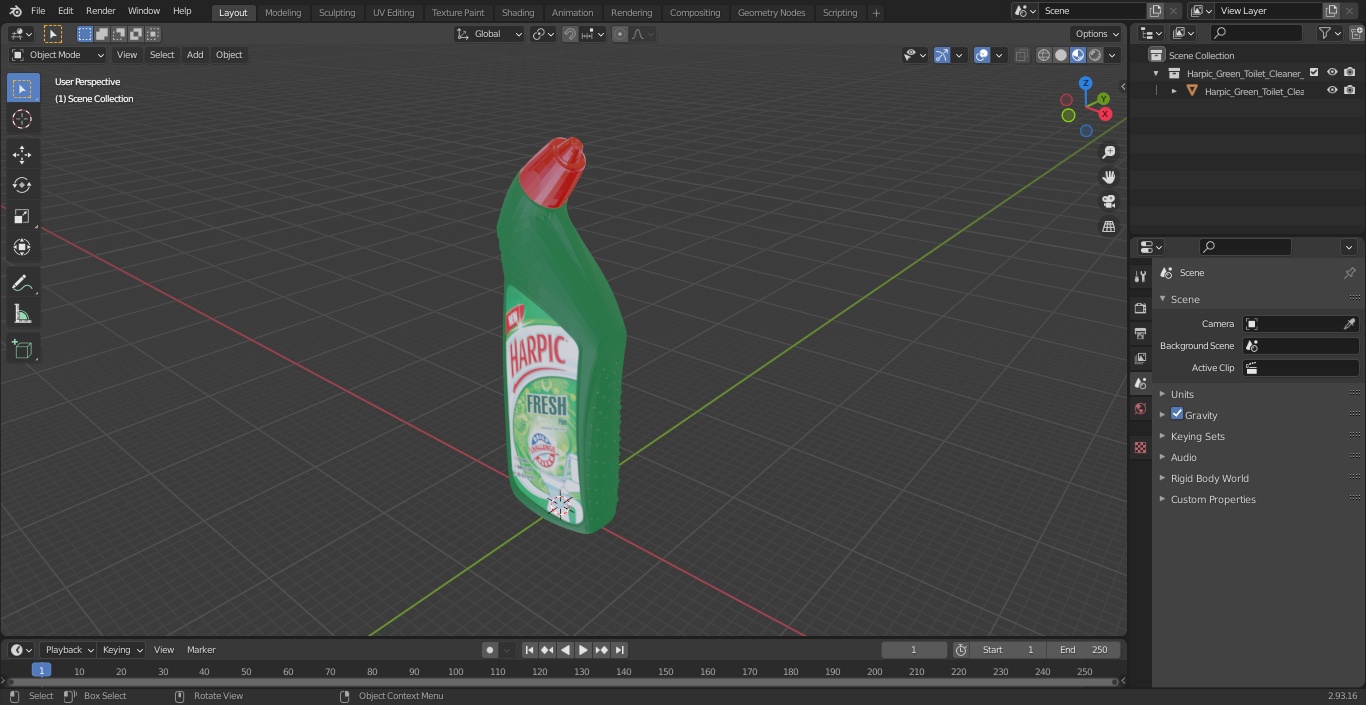Screen dimensions: 1366x705
Task: Switch to the Shading workspace tab
Action: pos(518,12)
